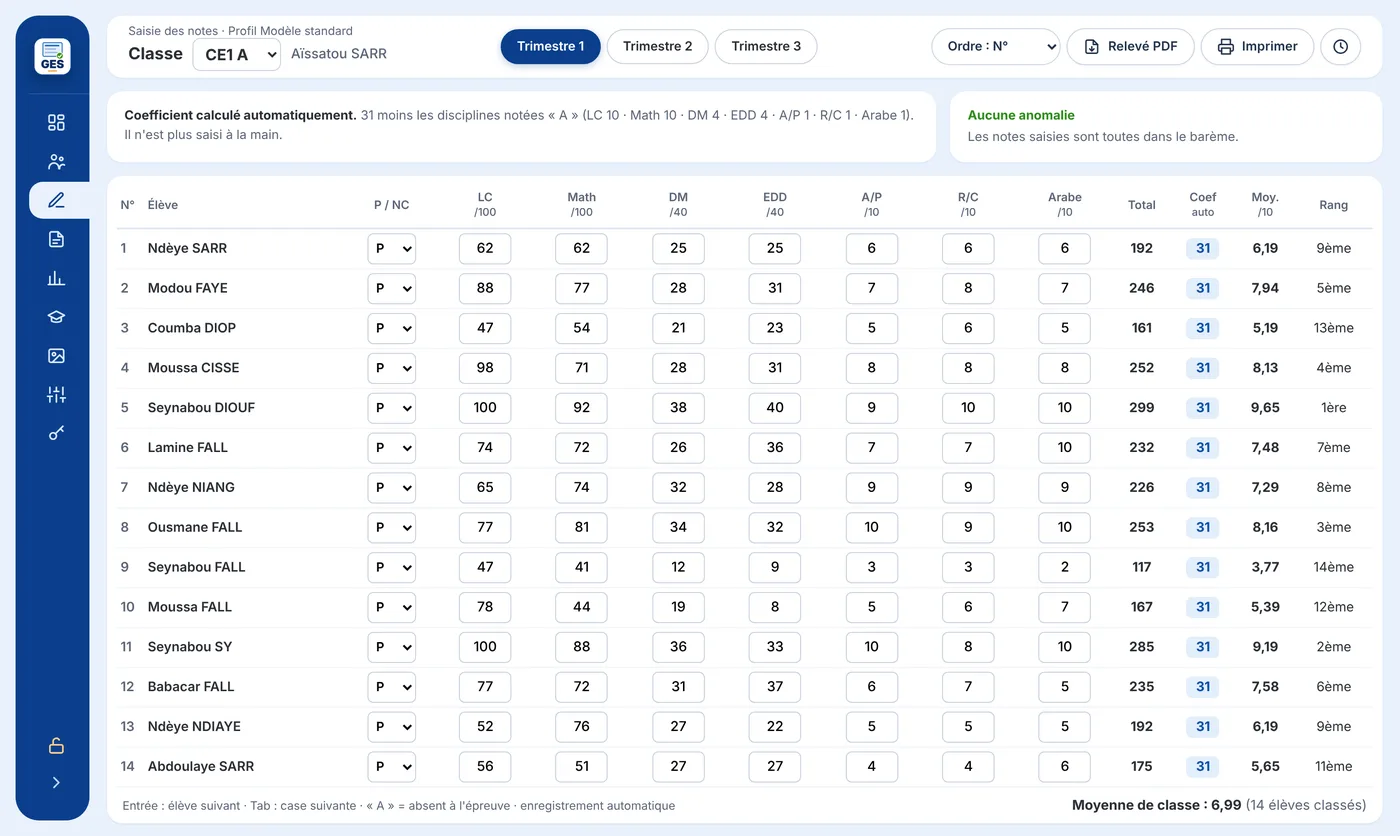The width and height of the screenshot is (1400, 836).
Task: Click the Rang column header
Action: [x=1334, y=205]
